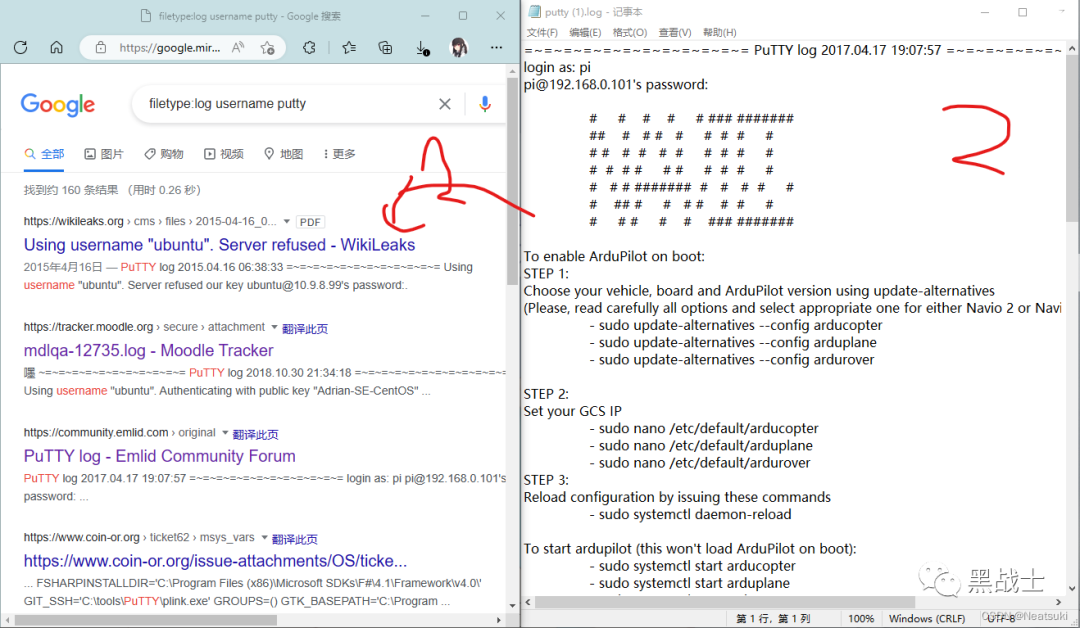Open the PuTTY log Emlid Community Forum result

(x=159, y=456)
